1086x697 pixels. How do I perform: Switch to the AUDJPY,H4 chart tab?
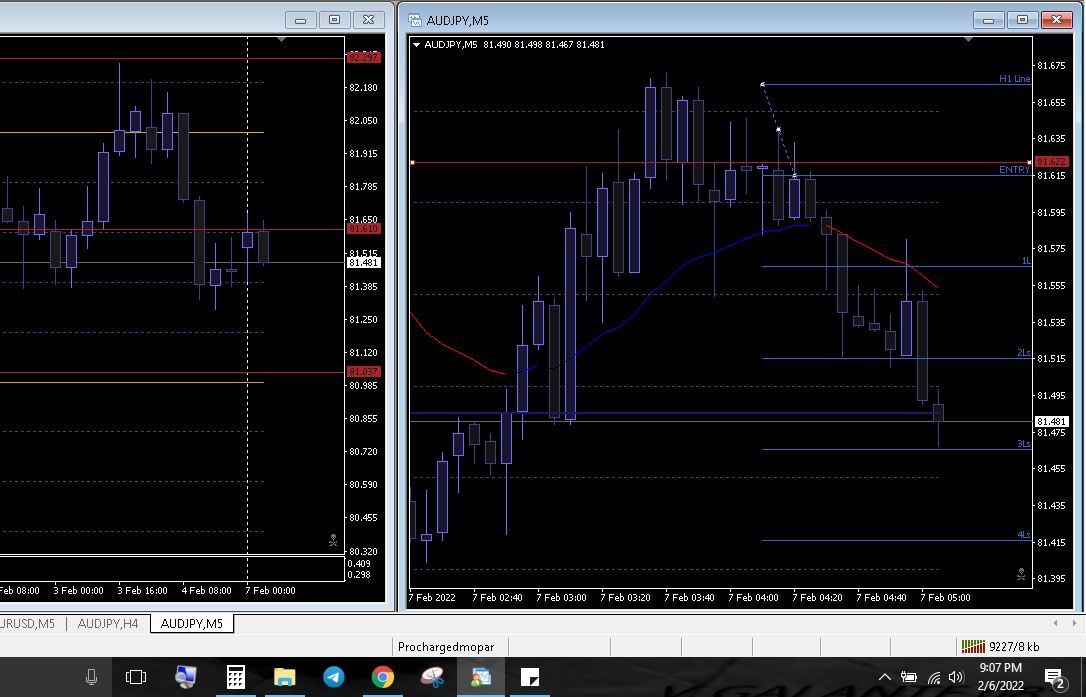[x=108, y=624]
